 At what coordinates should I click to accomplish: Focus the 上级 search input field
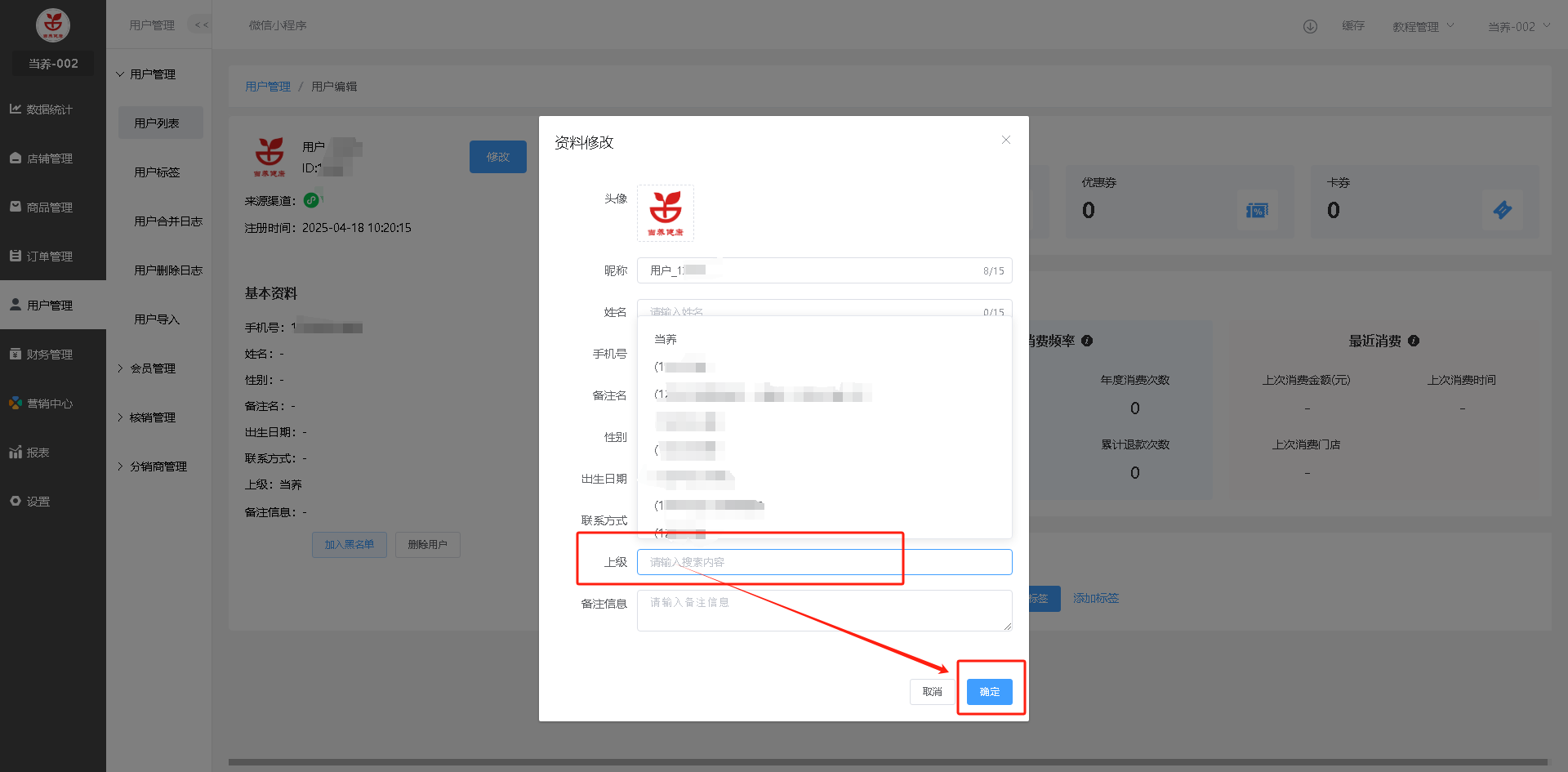click(824, 562)
